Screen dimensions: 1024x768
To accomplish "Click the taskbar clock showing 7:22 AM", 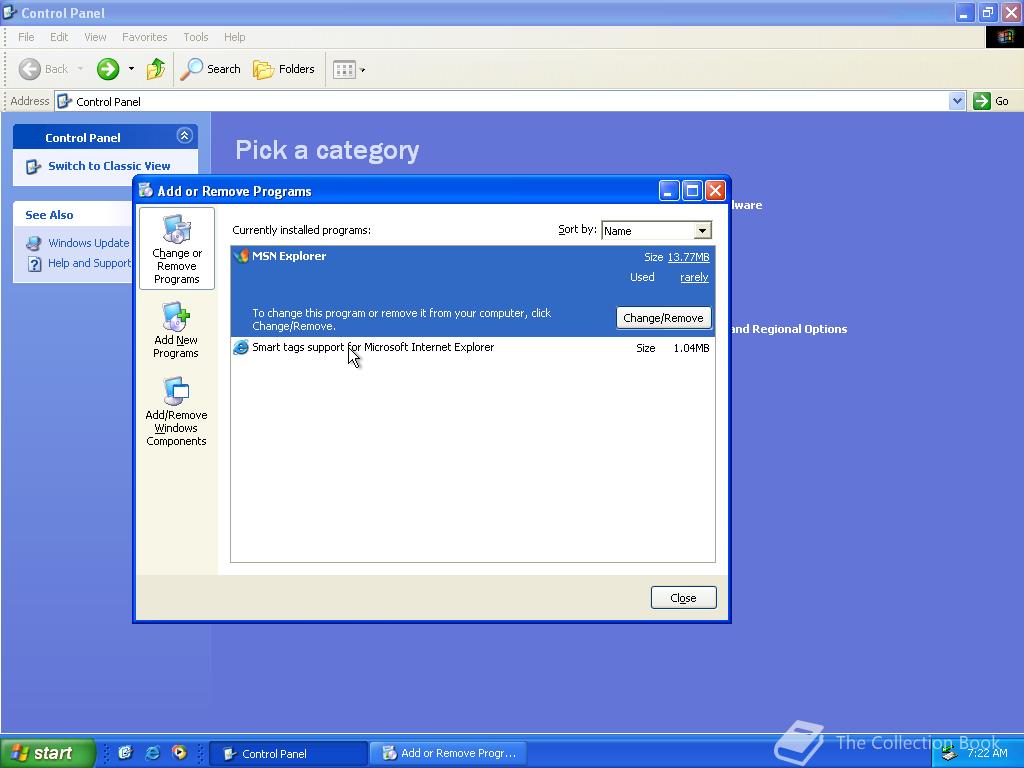I will [987, 753].
